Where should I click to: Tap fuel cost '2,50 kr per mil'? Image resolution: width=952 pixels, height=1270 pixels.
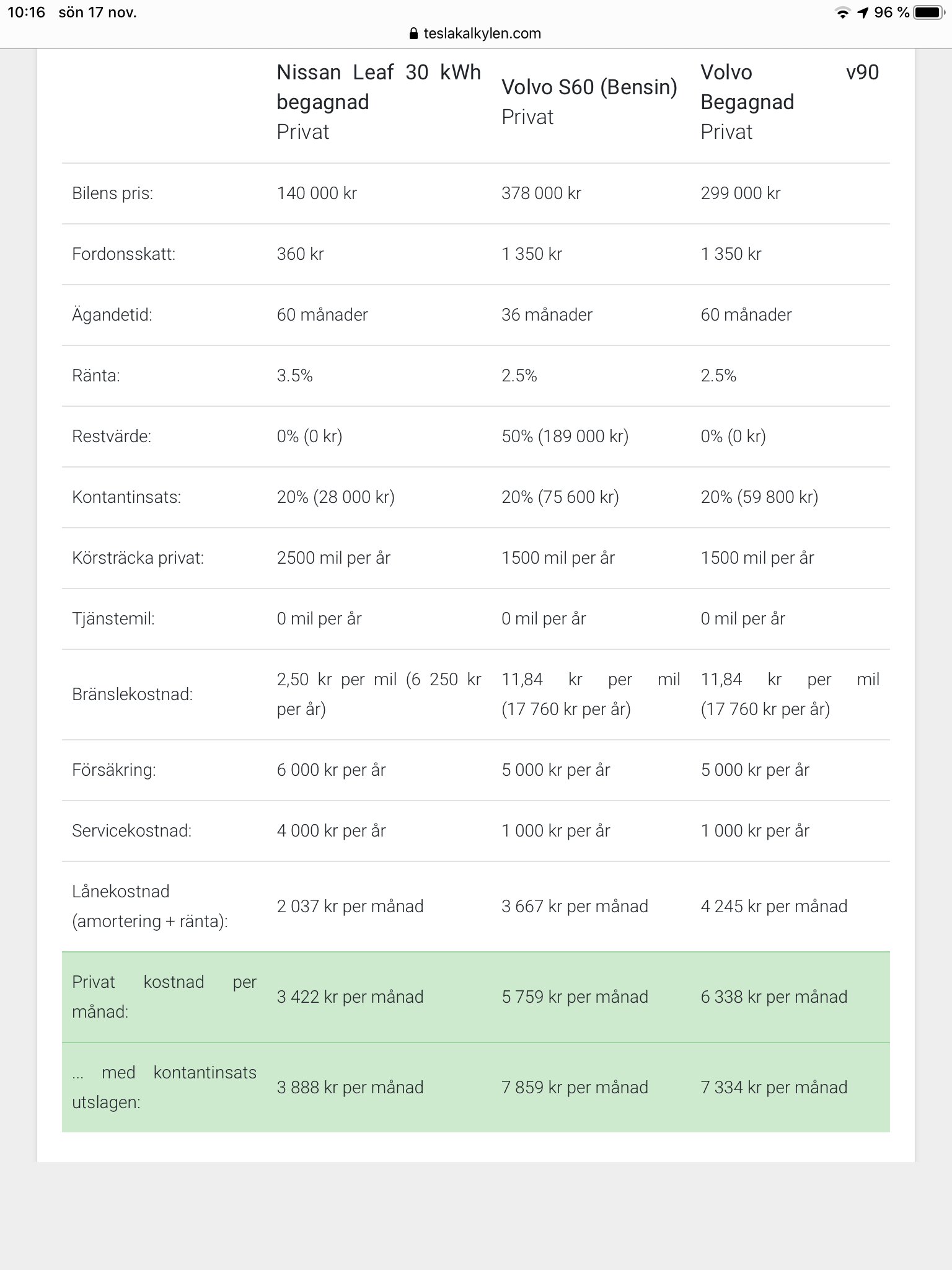point(337,679)
